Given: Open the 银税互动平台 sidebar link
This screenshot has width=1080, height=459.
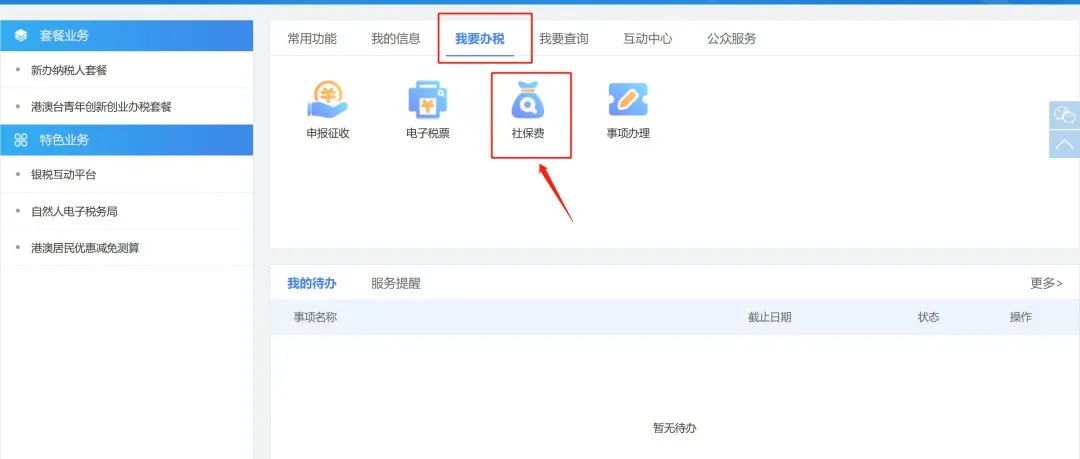Looking at the screenshot, I should (63, 175).
